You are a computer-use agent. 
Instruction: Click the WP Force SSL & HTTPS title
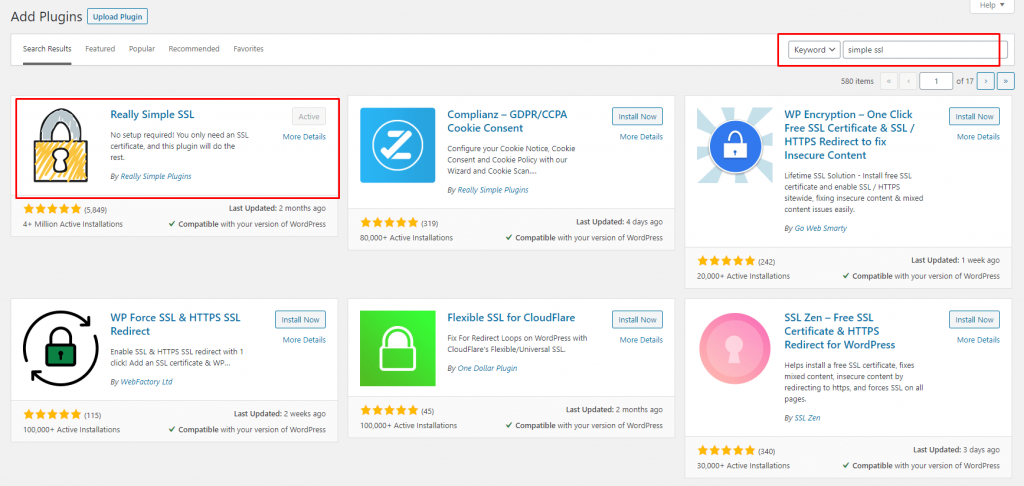click(176, 324)
